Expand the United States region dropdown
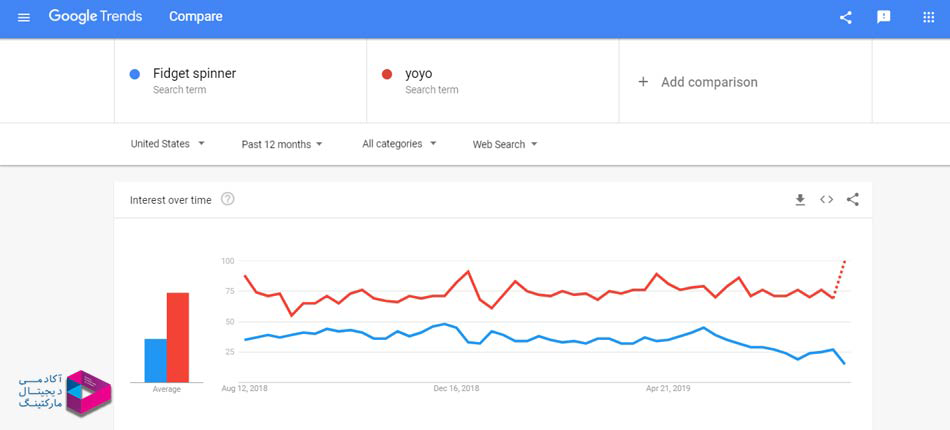 (x=167, y=144)
